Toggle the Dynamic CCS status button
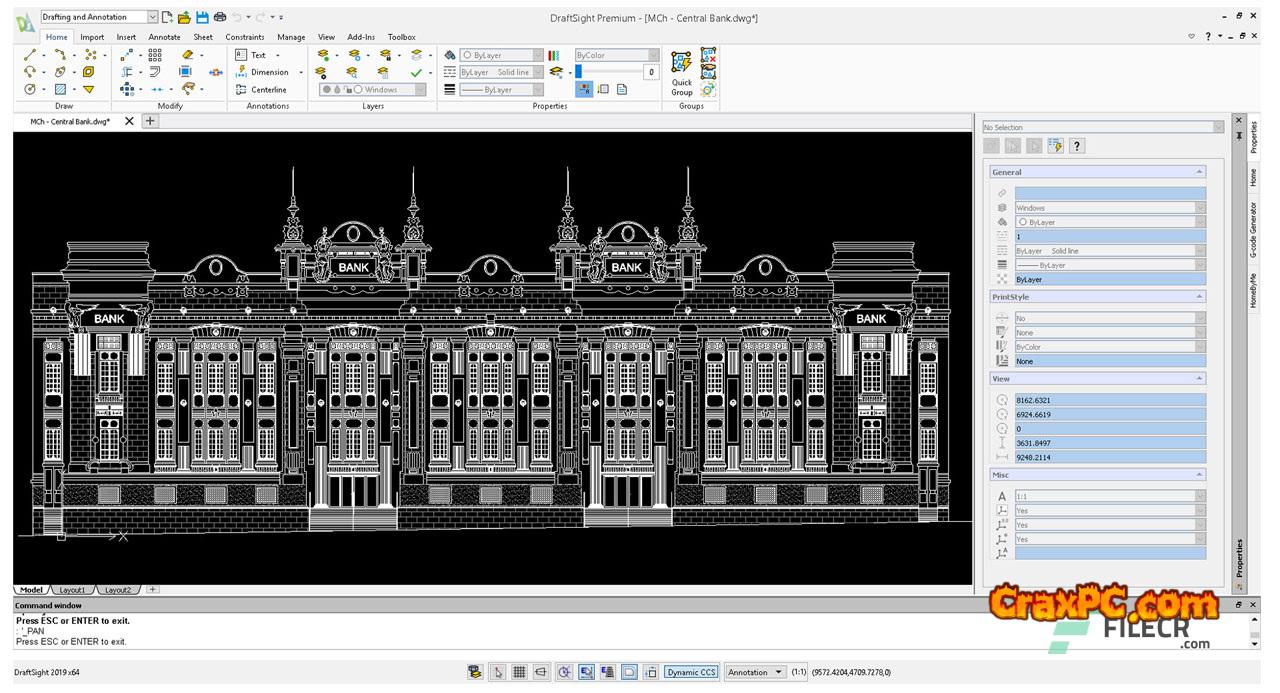The height and width of the screenshot is (693, 1280). click(691, 672)
